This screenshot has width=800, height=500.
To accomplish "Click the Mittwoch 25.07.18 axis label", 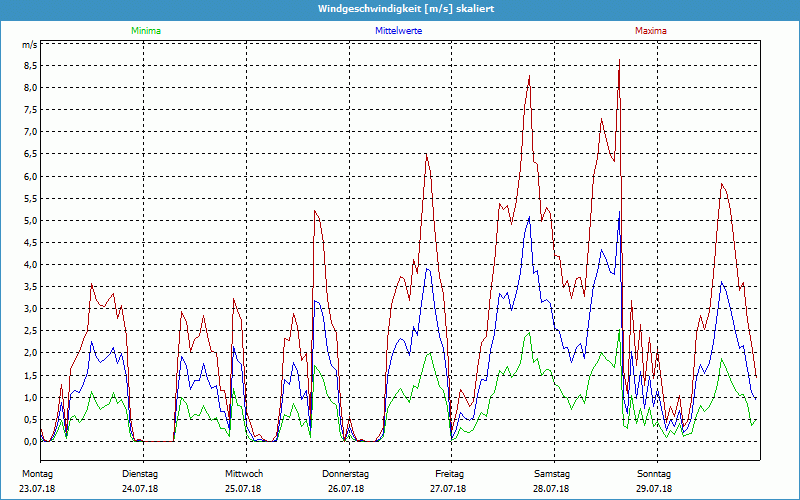I will (x=243, y=480).
